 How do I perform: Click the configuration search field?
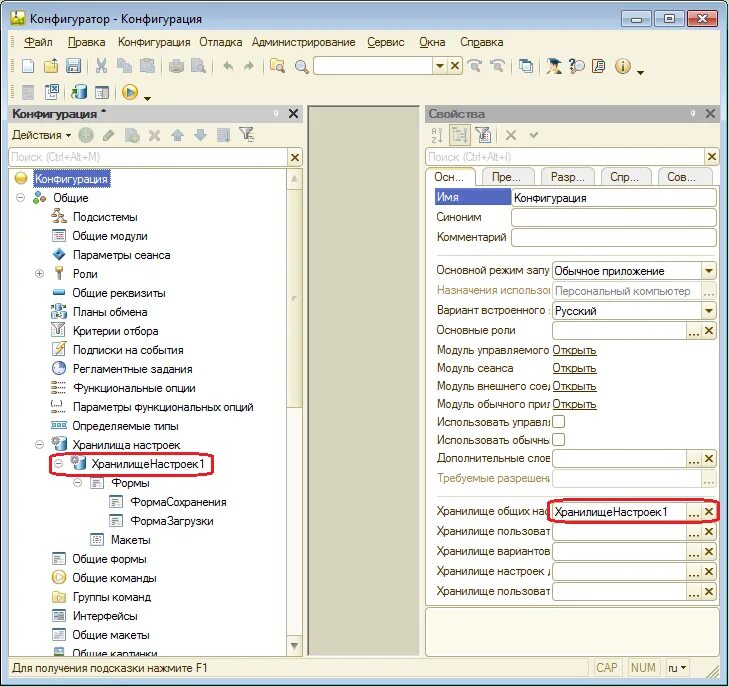148,157
